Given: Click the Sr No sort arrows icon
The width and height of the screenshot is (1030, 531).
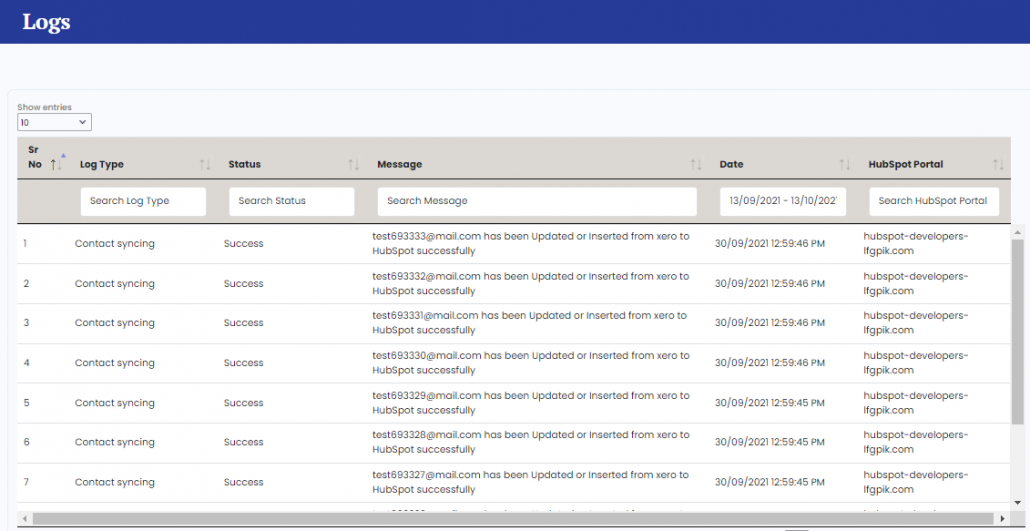Looking at the screenshot, I should (57, 164).
